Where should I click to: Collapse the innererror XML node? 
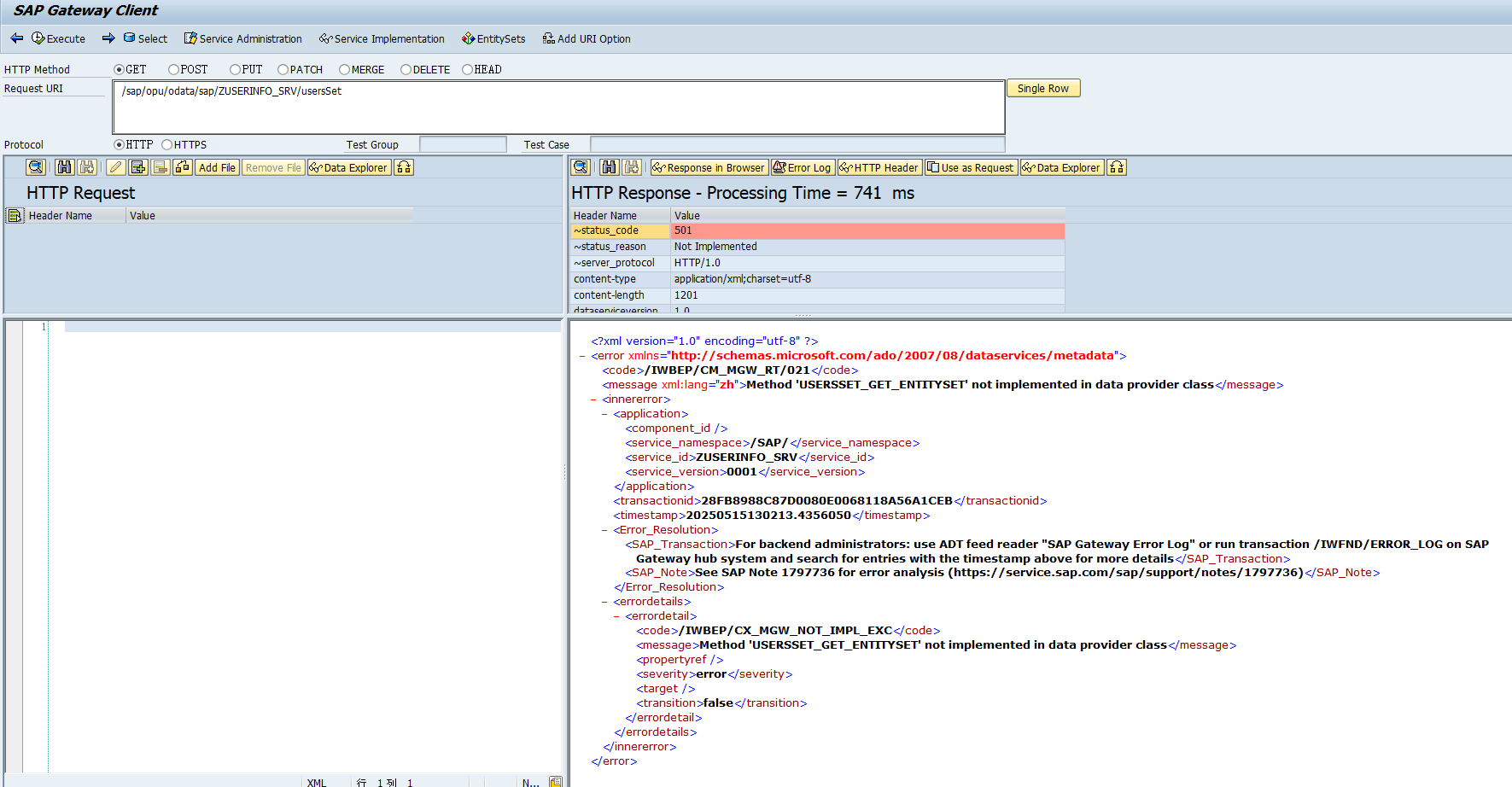coord(592,399)
